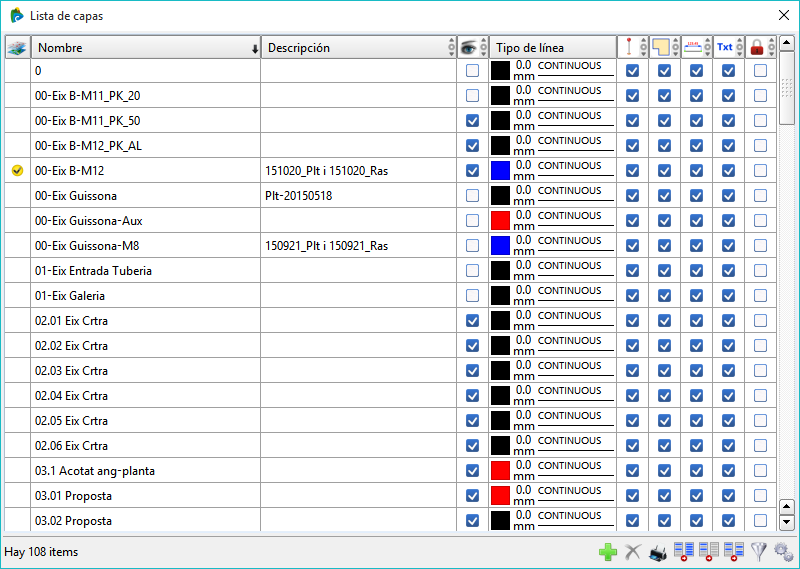
Task: Select layer name 03.02 Proposta
Action: click(x=73, y=521)
